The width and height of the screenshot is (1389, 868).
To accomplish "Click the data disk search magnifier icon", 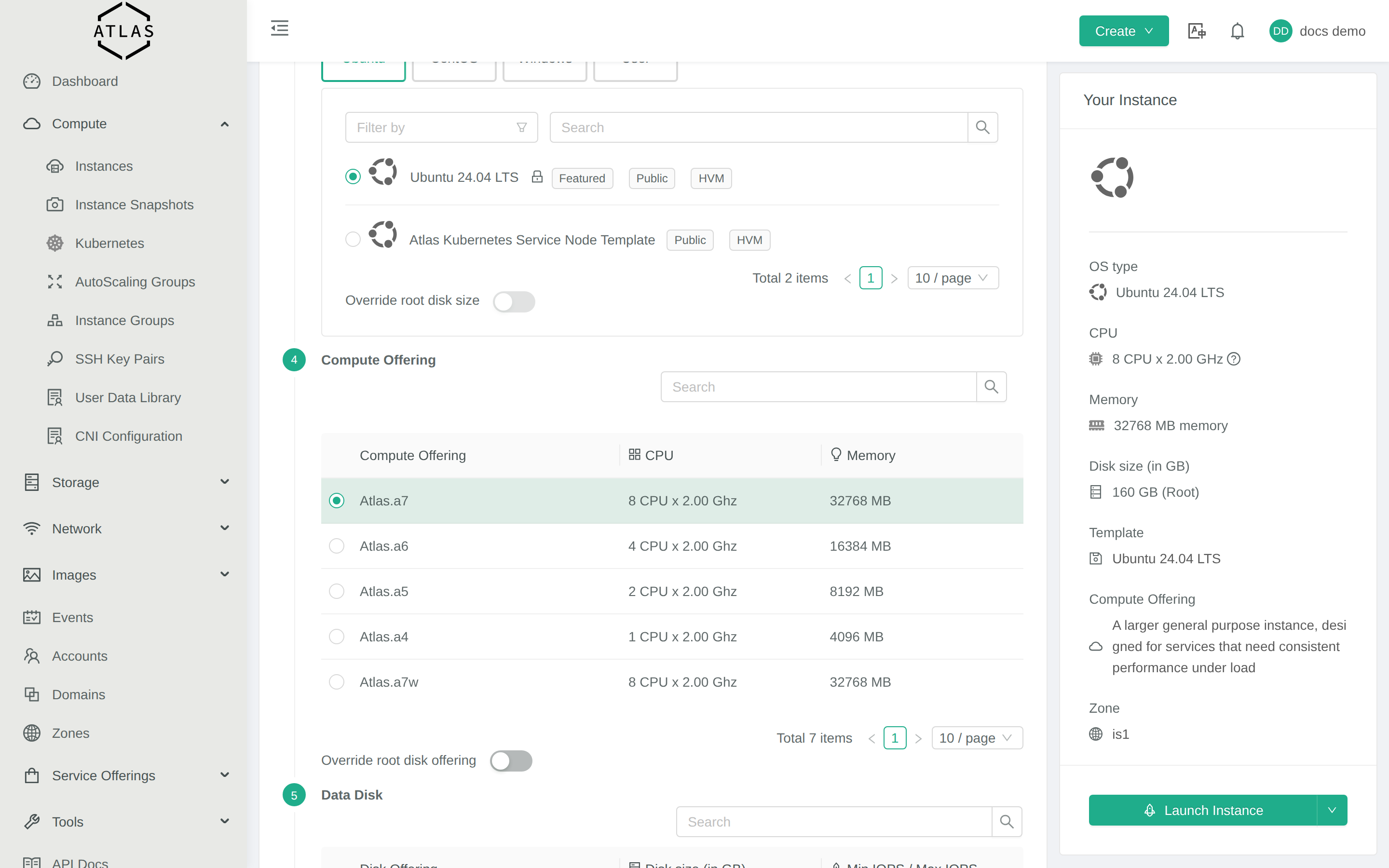I will coord(1007,822).
